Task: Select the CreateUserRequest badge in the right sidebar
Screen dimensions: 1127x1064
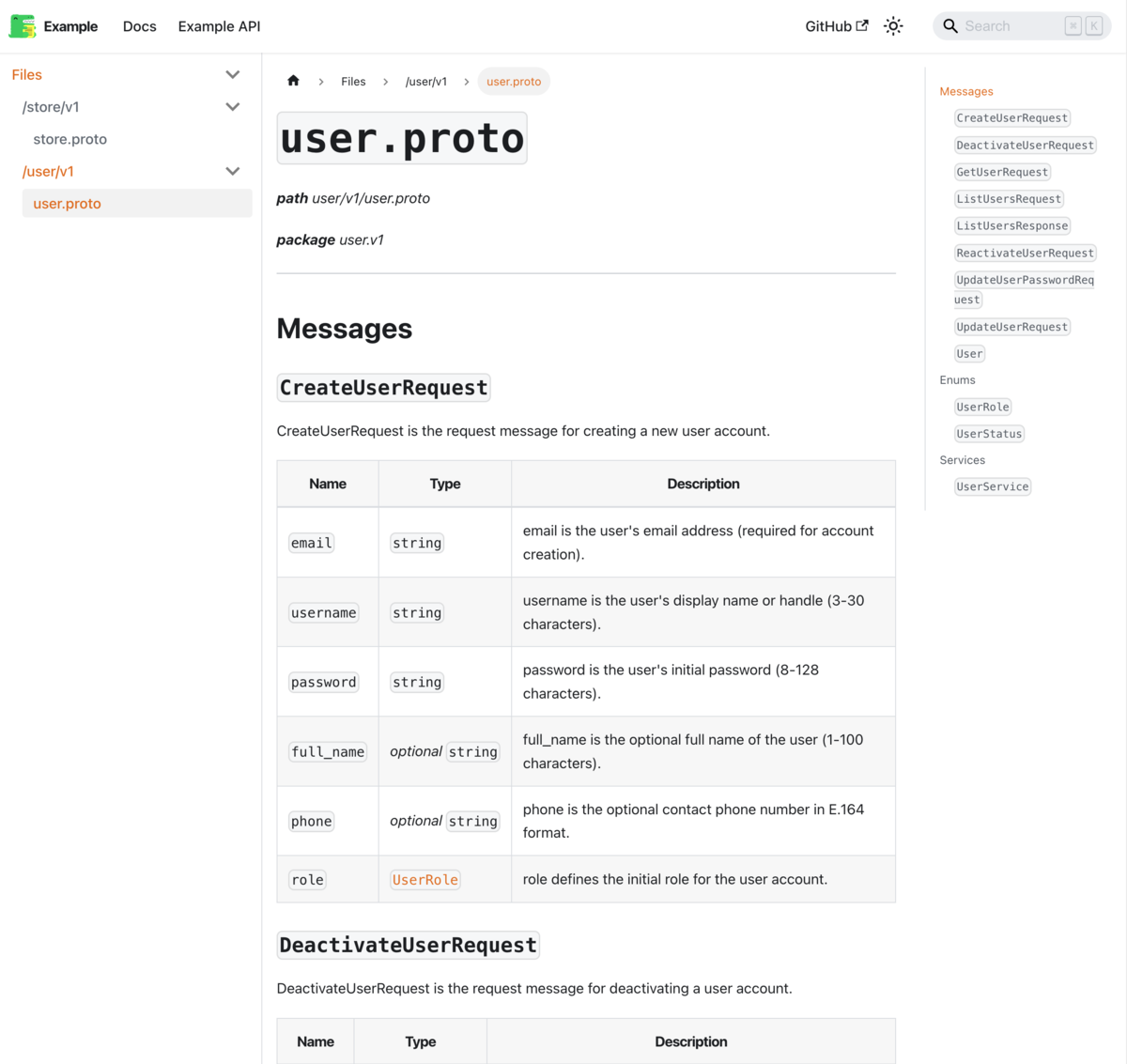Action: coord(1012,117)
